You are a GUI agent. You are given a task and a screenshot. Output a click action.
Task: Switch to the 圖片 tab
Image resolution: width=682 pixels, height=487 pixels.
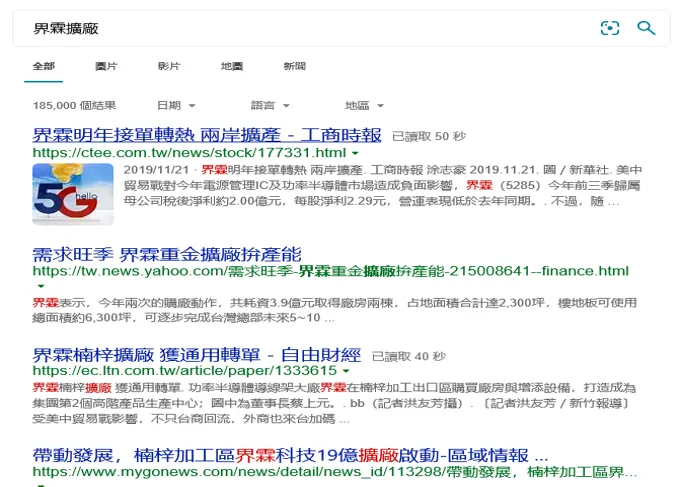[x=106, y=67]
